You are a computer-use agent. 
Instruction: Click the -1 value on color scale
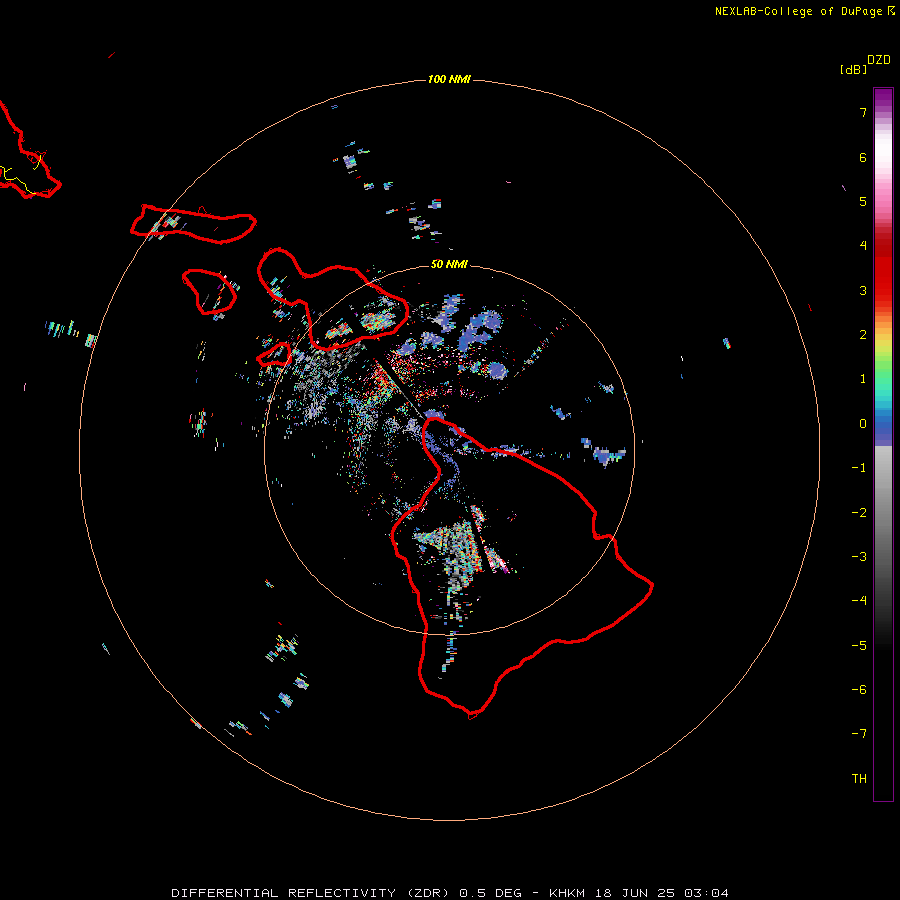[859, 468]
